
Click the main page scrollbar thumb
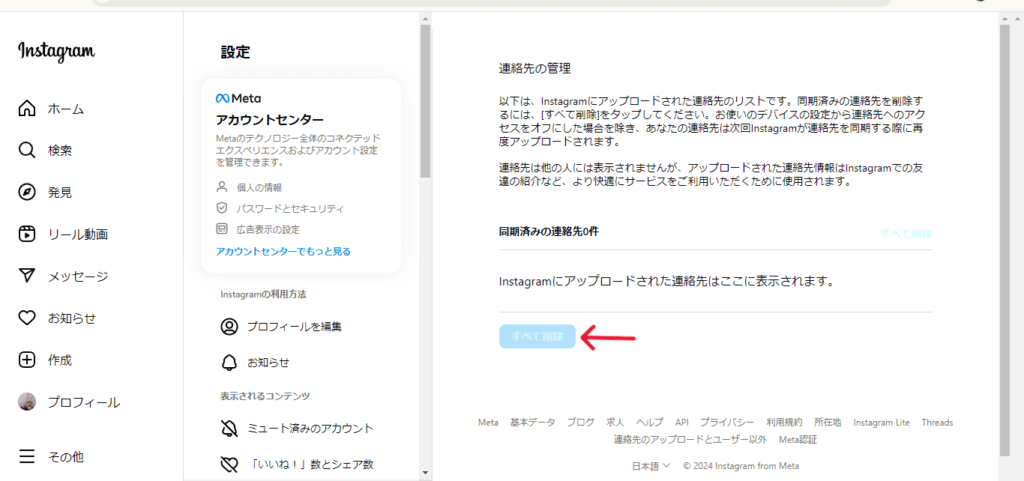[1004, 240]
